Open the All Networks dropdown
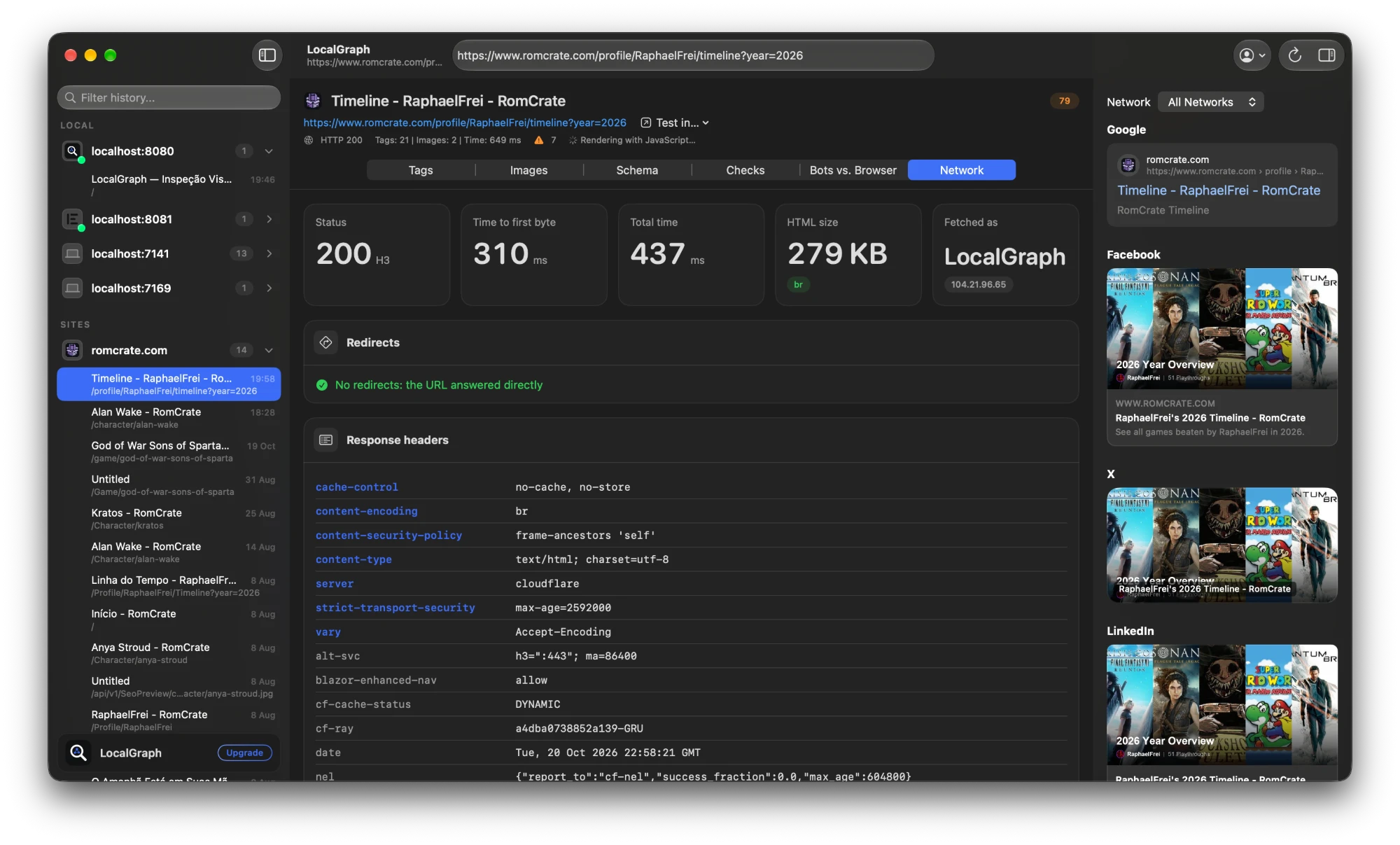Screen dimensions: 1400x845 coord(1211,102)
